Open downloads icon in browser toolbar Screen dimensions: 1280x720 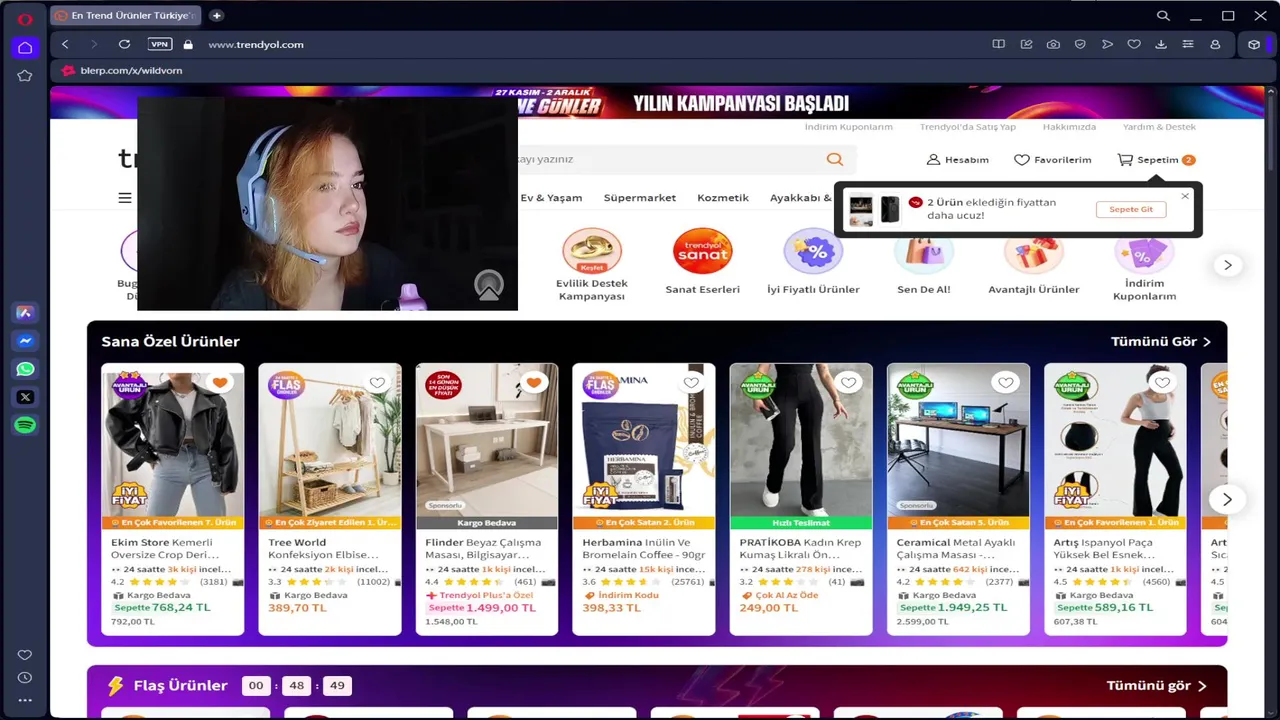pyautogui.click(x=1161, y=44)
